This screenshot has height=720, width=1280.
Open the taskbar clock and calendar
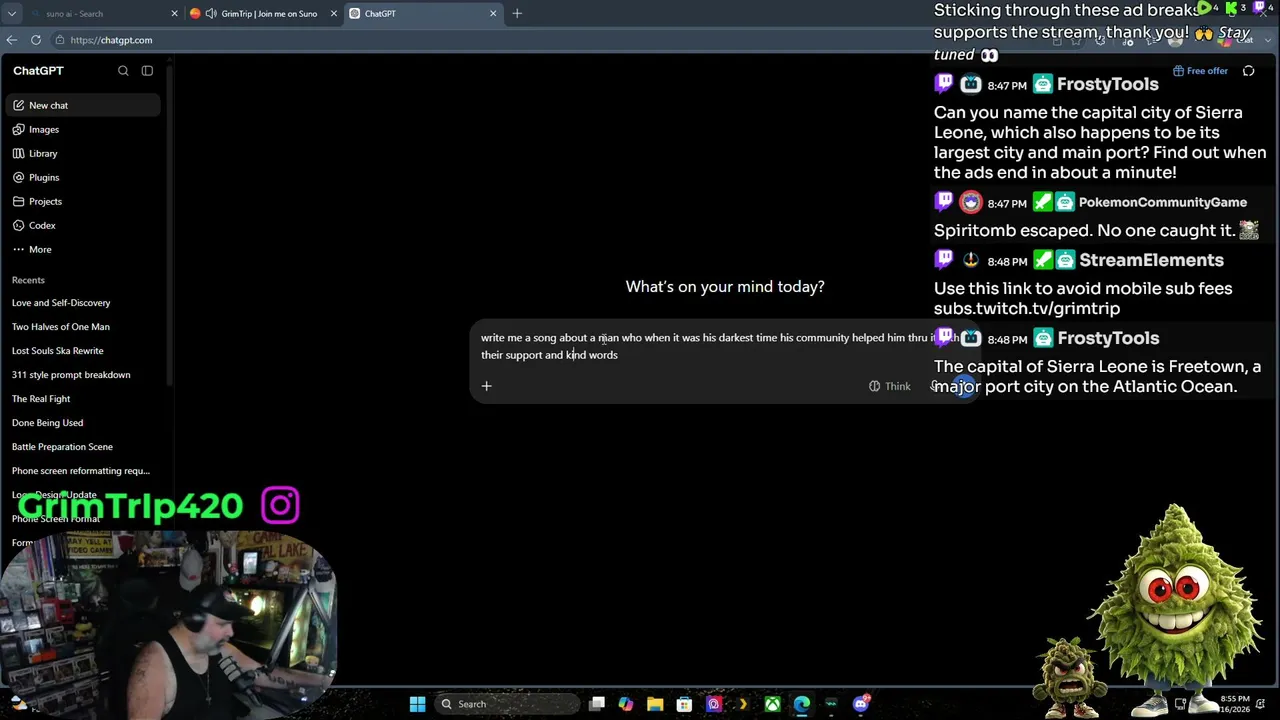pos(1234,704)
